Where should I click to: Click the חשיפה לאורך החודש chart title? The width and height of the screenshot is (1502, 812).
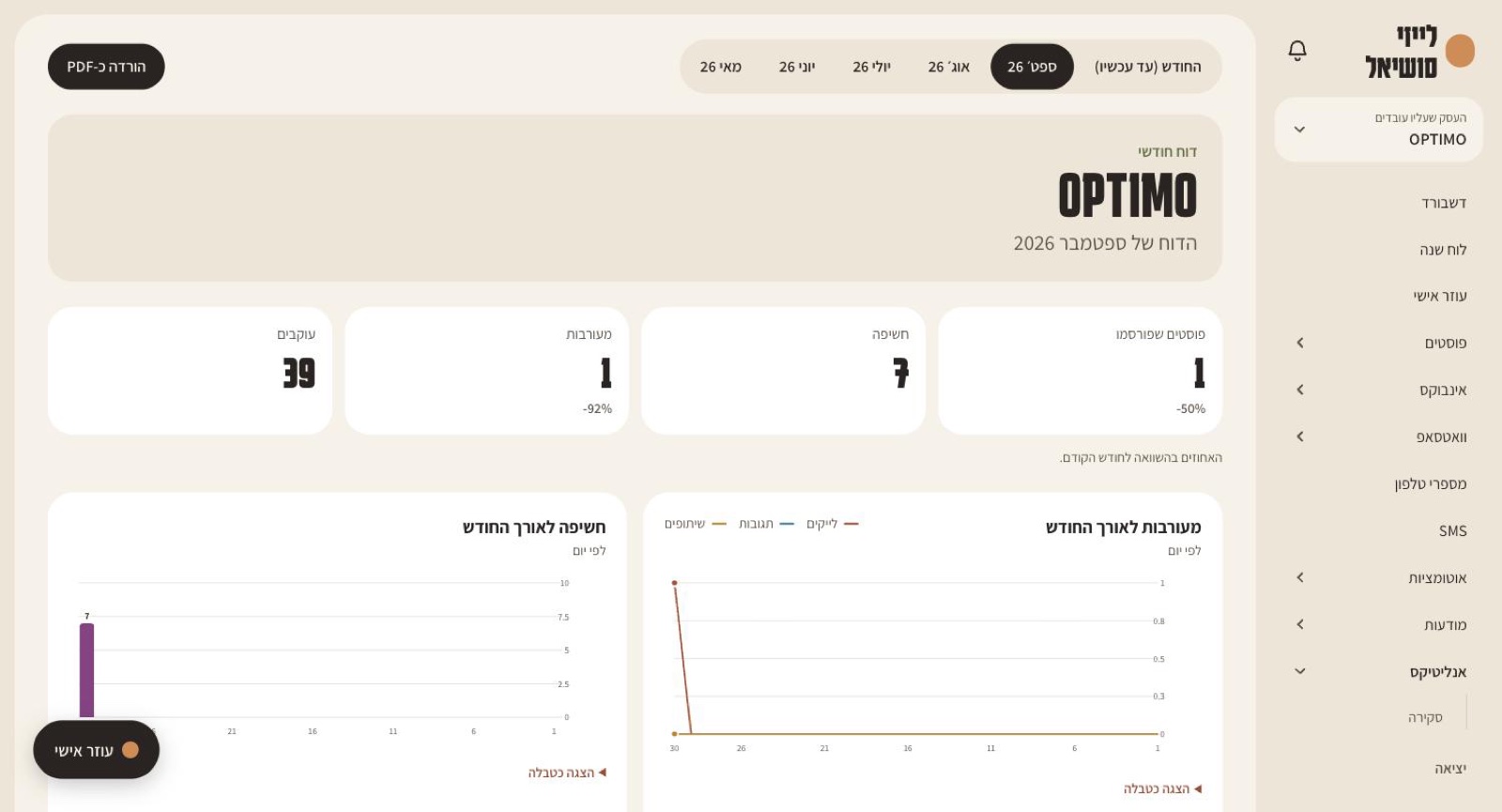[534, 528]
